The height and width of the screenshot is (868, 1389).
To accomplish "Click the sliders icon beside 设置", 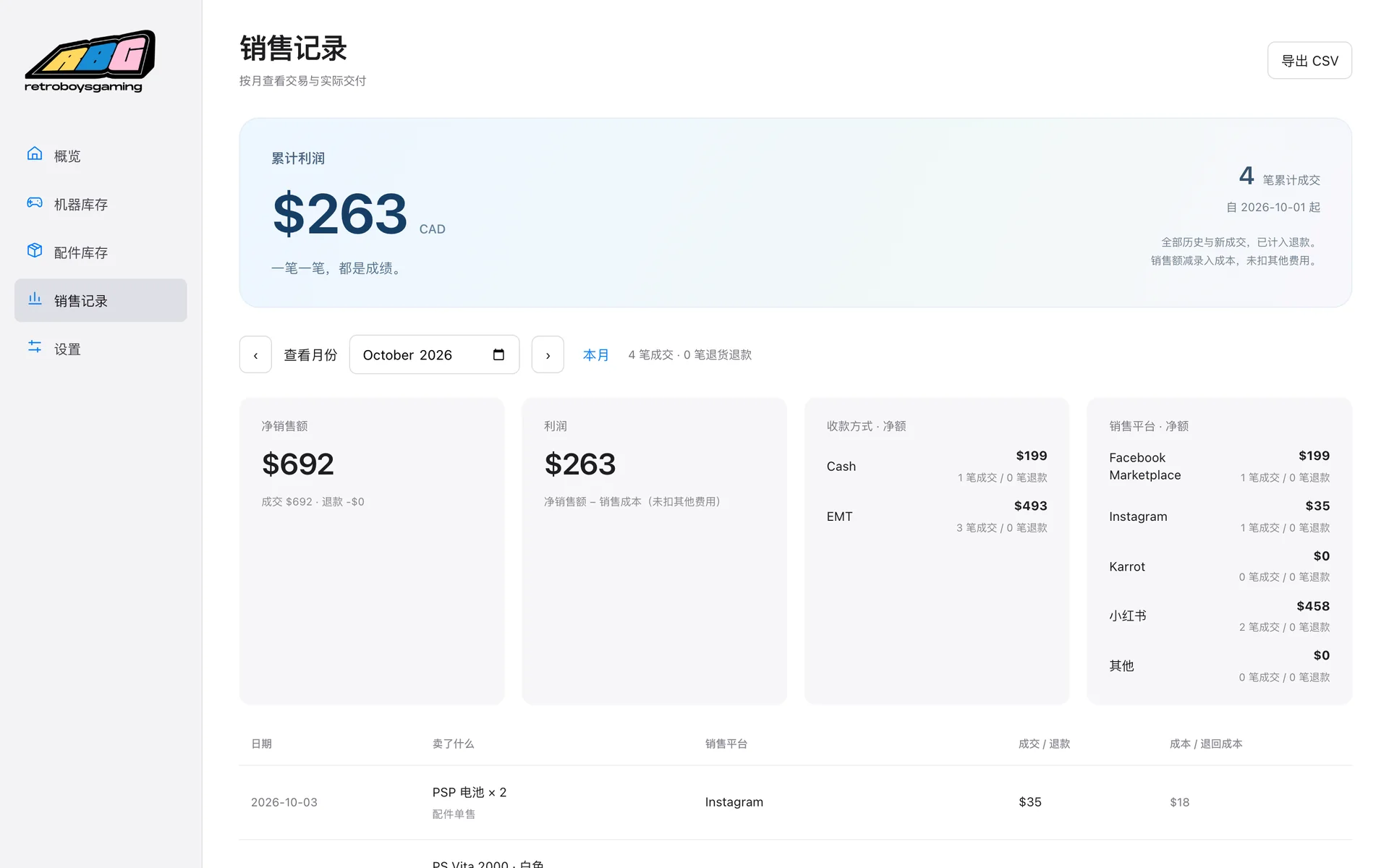I will click(x=35, y=346).
